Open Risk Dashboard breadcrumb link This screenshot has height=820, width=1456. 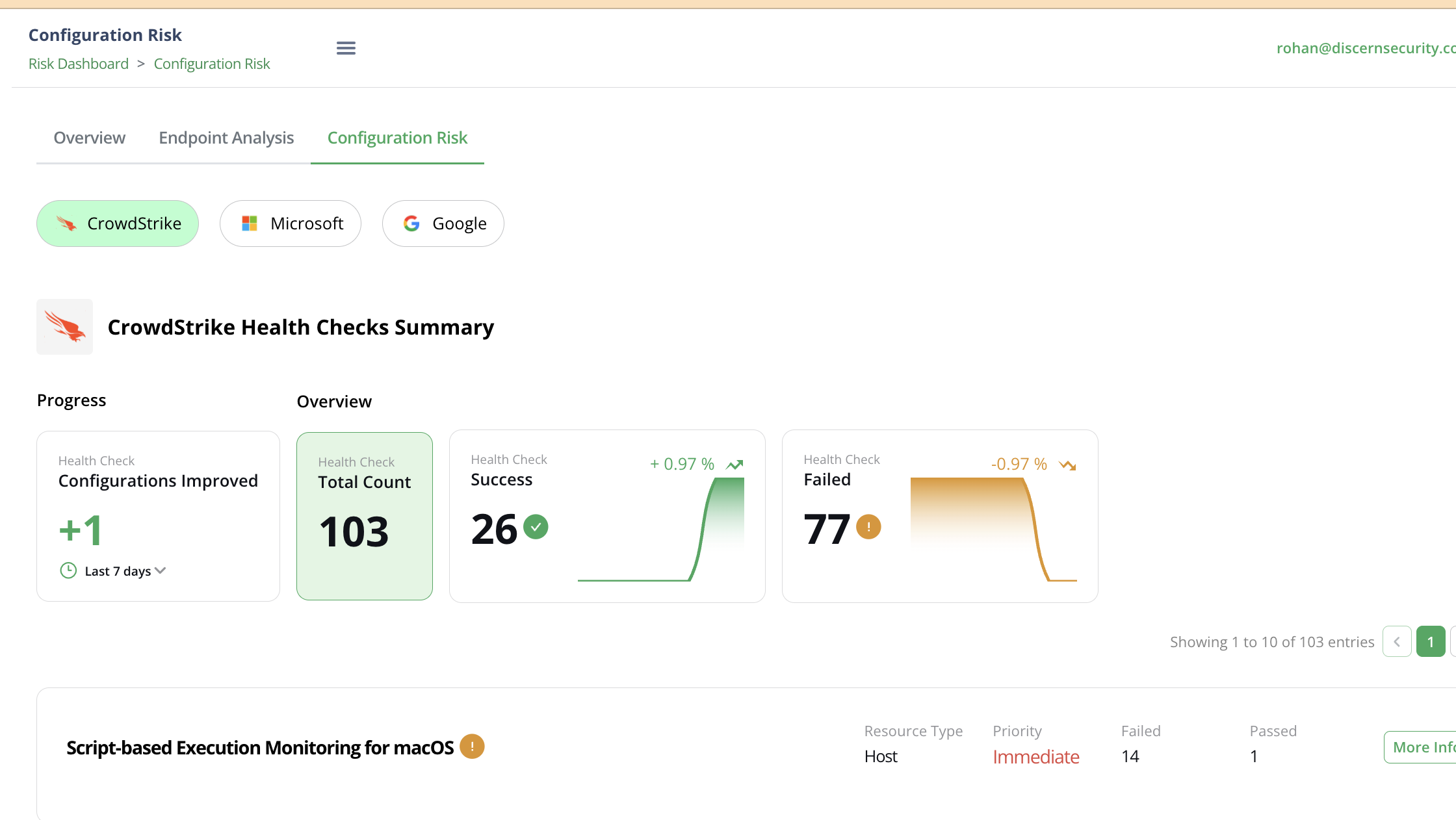[x=79, y=64]
